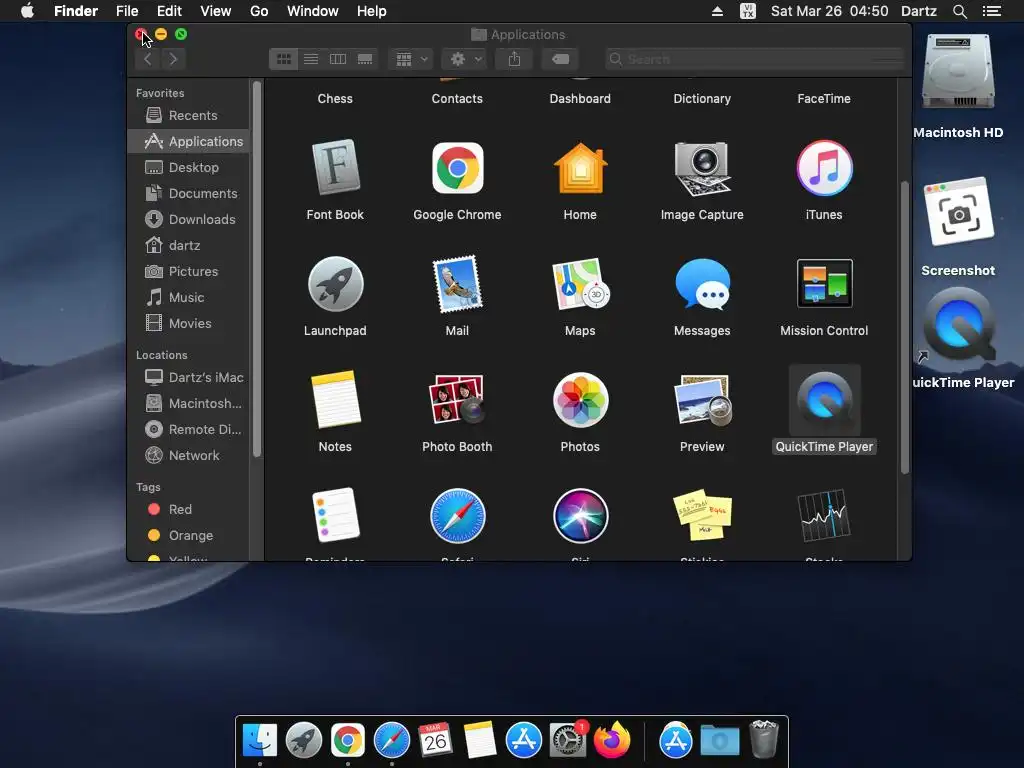Open Pictures in the Finder sidebar

[188, 271]
